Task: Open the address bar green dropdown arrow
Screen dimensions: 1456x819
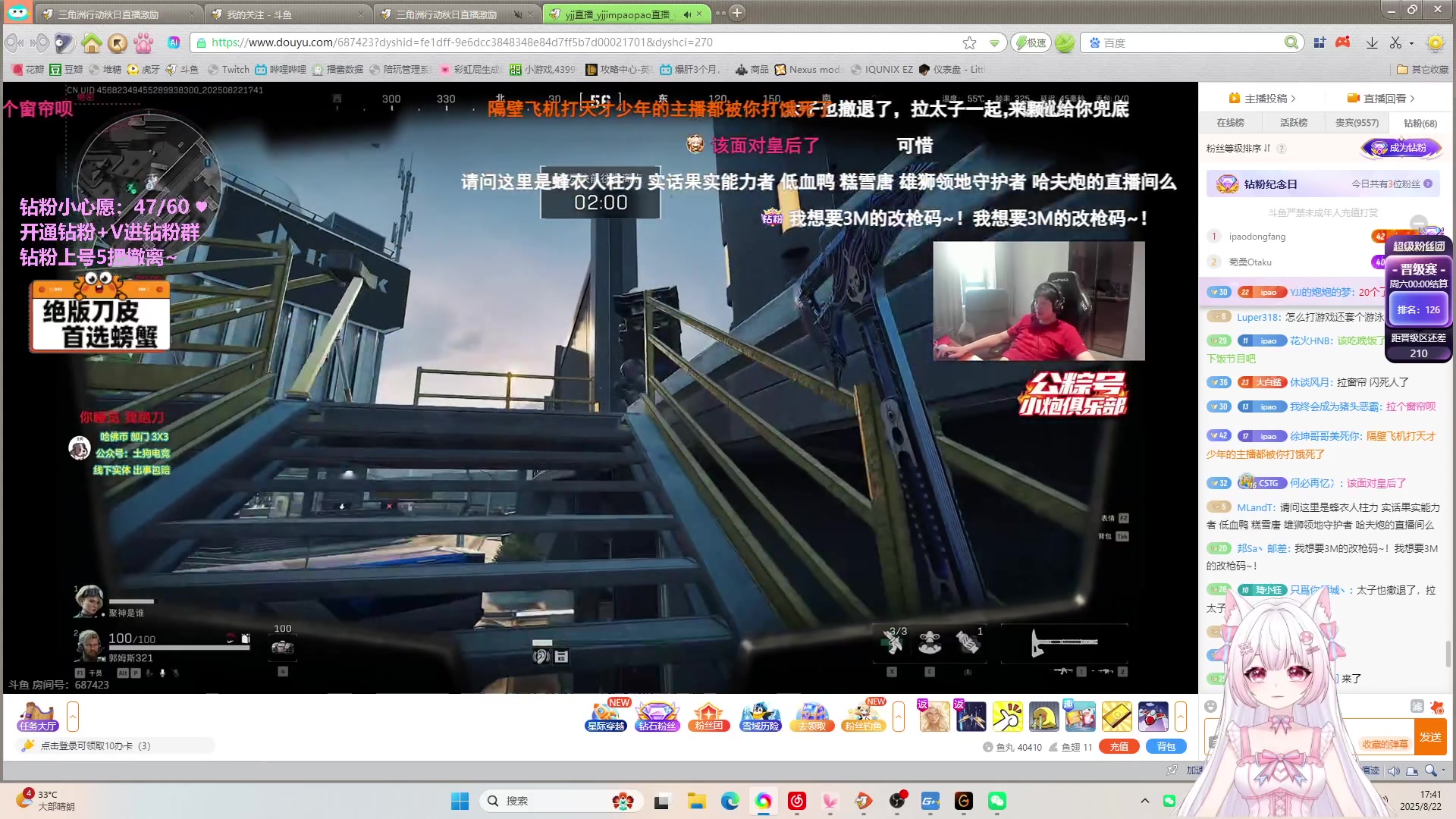Action: (x=994, y=43)
